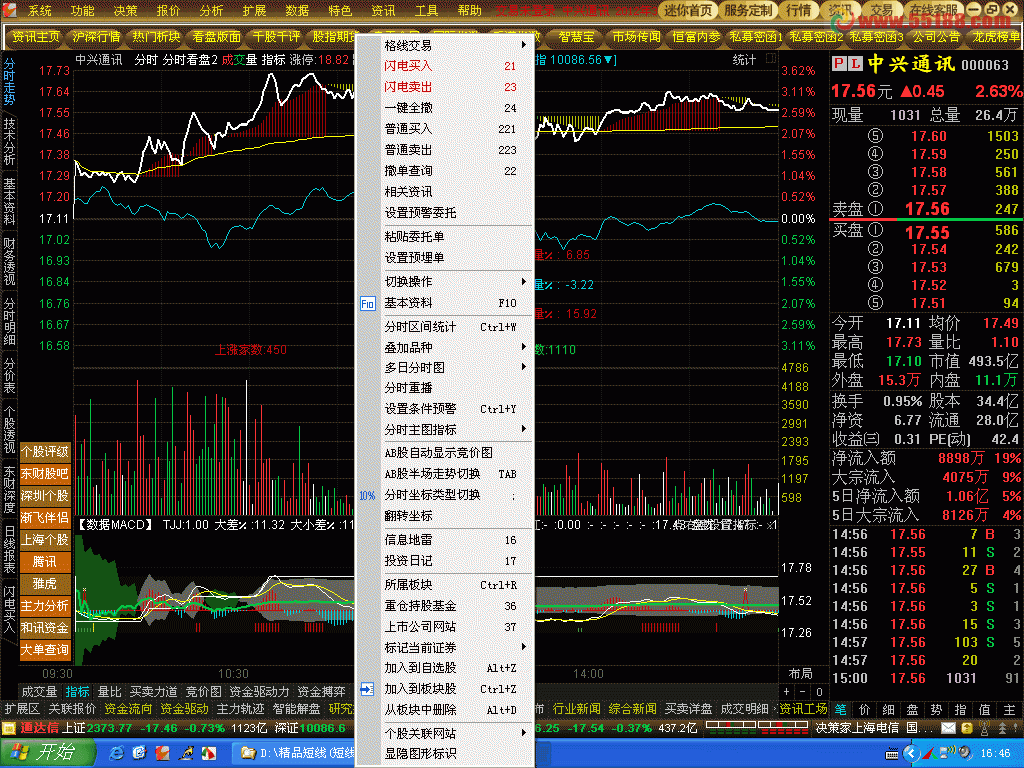Toggle the small box next to 统计
The width and height of the screenshot is (1024, 768).
[x=771, y=59]
